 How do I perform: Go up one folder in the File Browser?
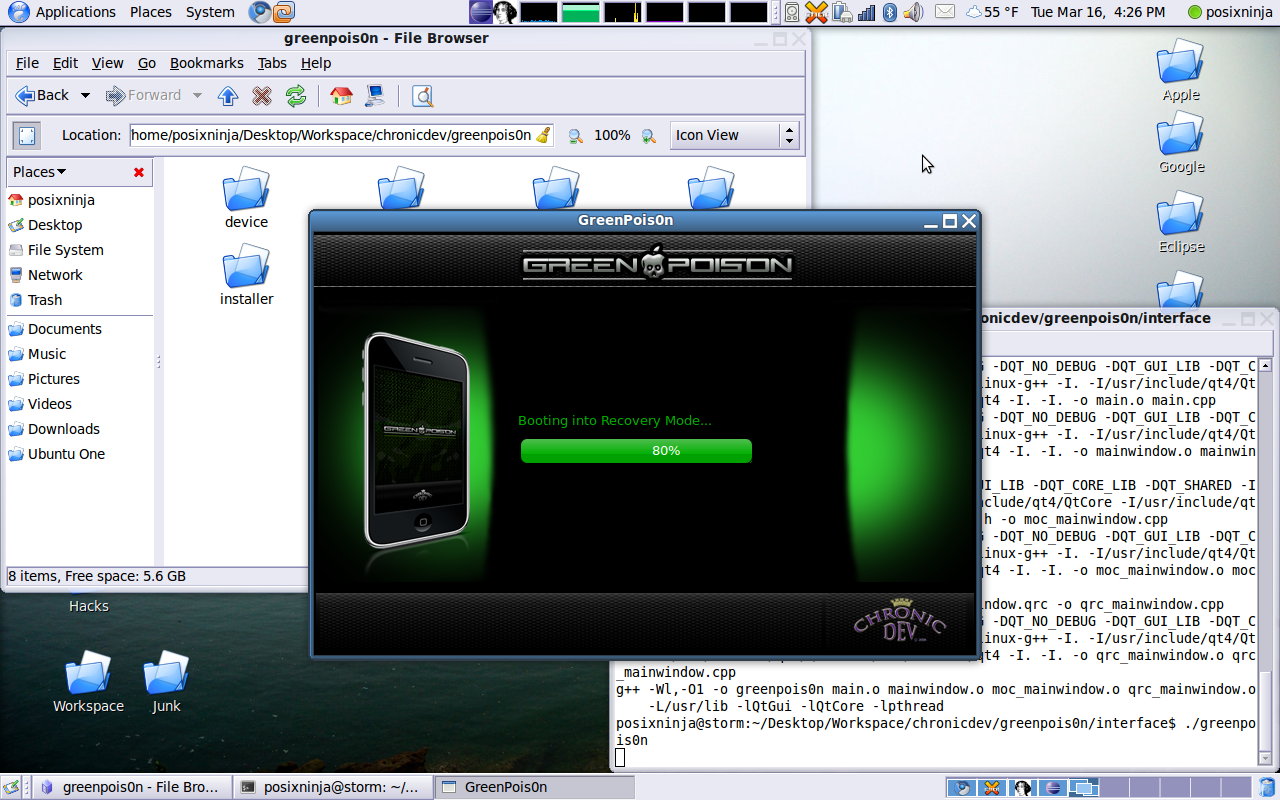pyautogui.click(x=228, y=96)
